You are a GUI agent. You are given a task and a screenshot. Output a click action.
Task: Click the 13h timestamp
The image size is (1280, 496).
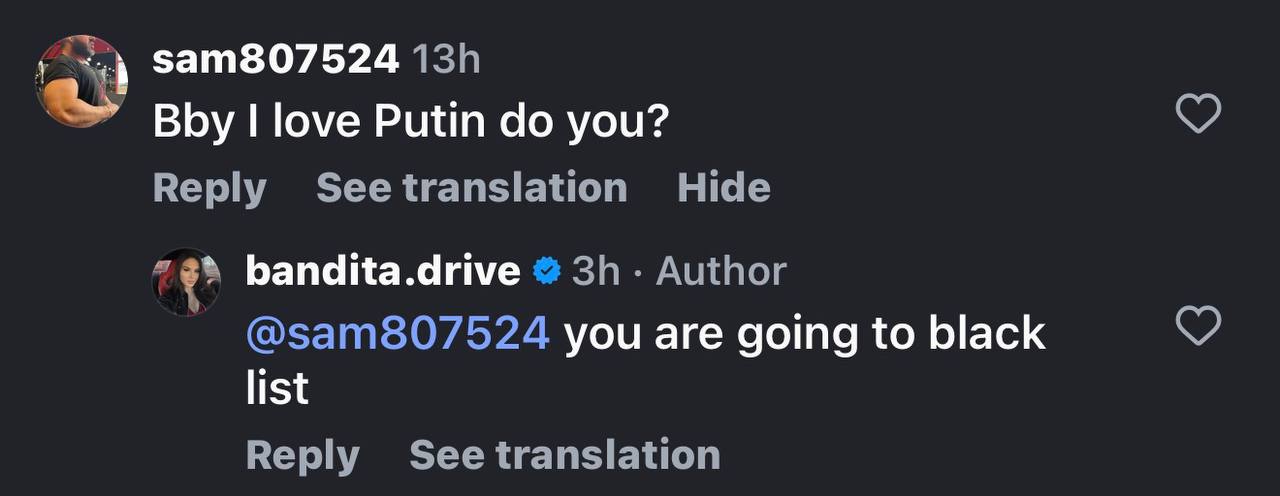[446, 60]
